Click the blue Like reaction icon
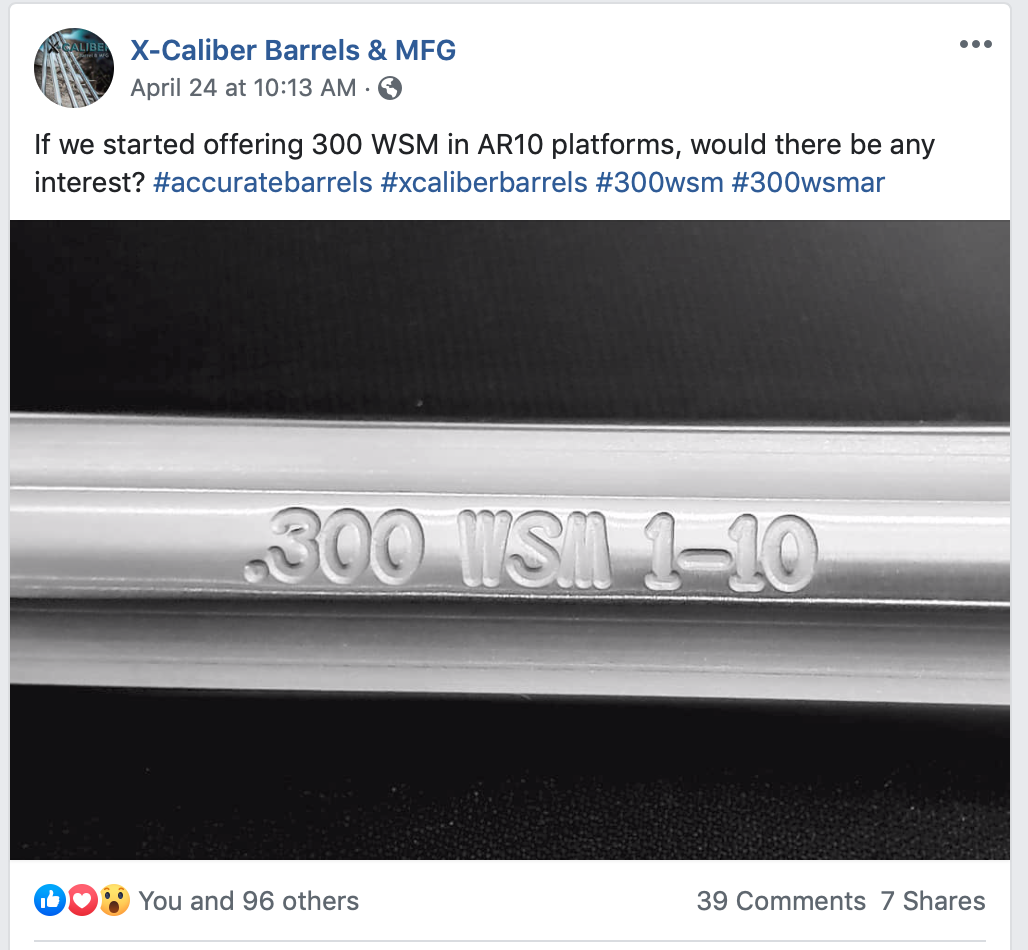 pyautogui.click(x=50, y=900)
